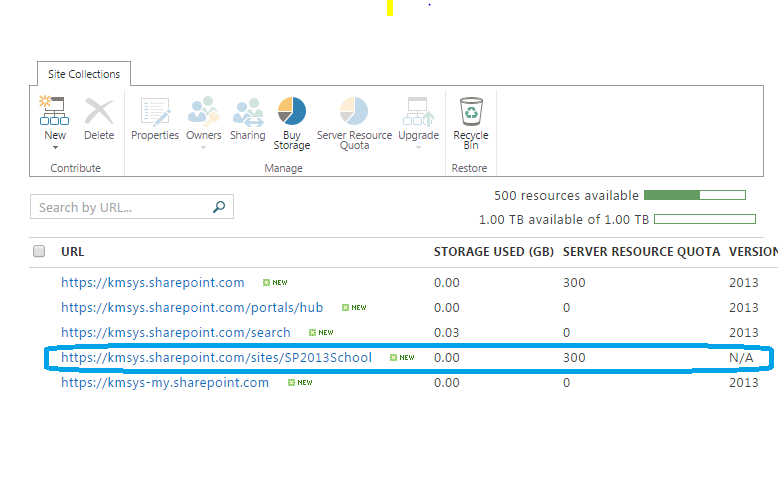Viewport: 778px width, 482px height.
Task: Open the portals/hub site link
Action: coord(192,308)
